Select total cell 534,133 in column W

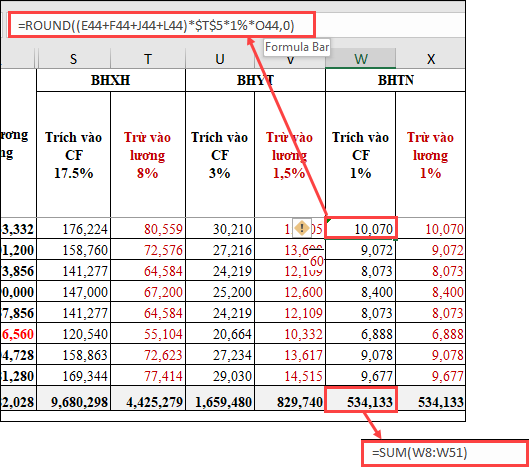[361, 400]
